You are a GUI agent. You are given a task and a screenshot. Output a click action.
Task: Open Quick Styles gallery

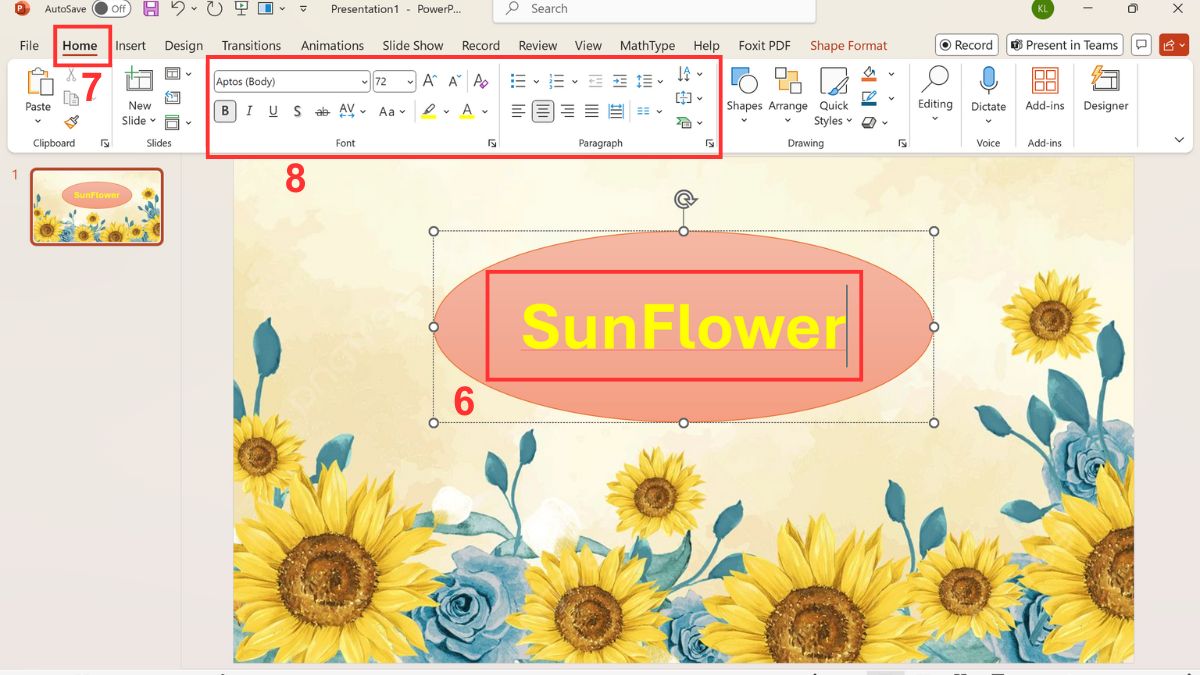[833, 96]
